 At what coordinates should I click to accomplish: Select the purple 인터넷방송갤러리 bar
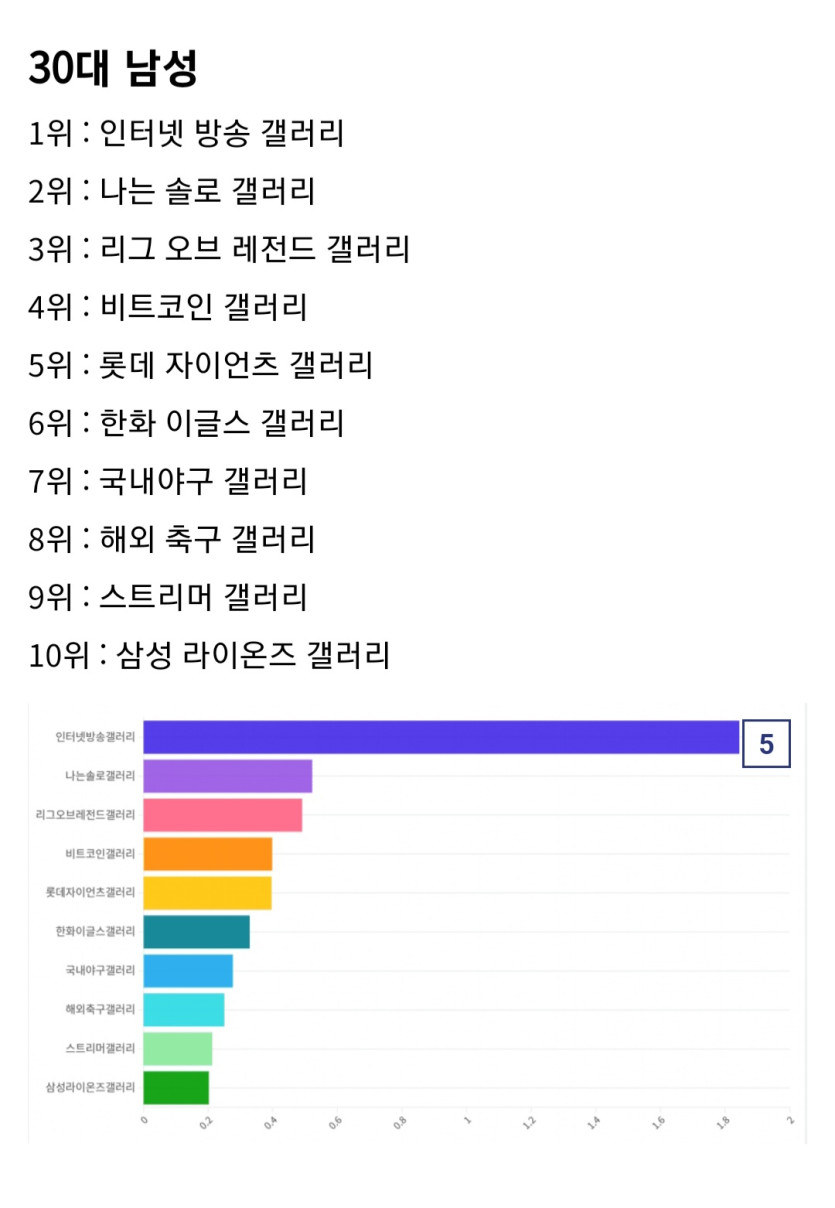click(441, 737)
